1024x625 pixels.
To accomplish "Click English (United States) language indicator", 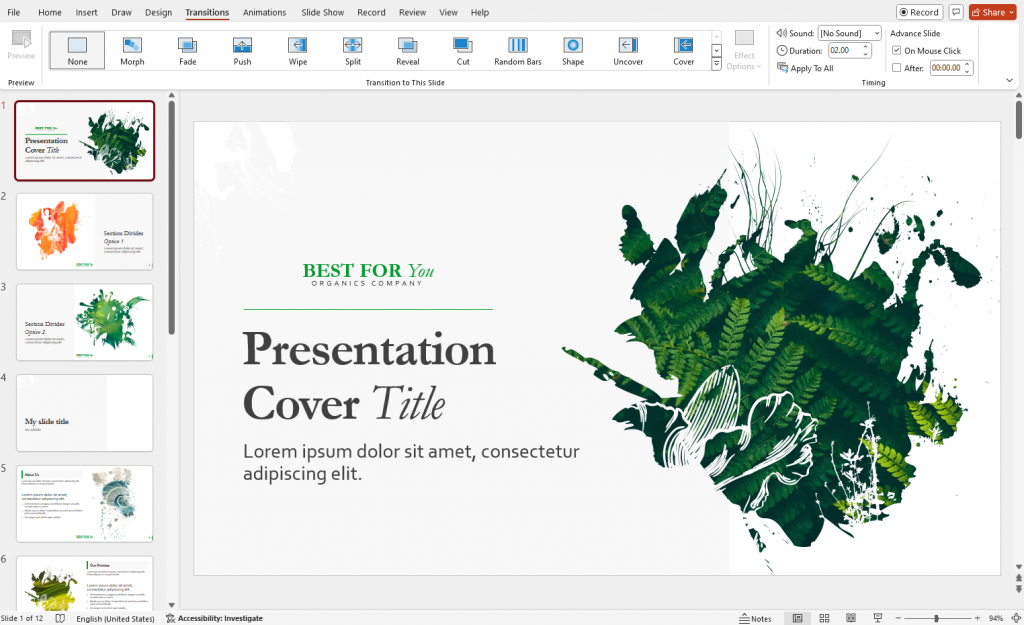I will 115,618.
